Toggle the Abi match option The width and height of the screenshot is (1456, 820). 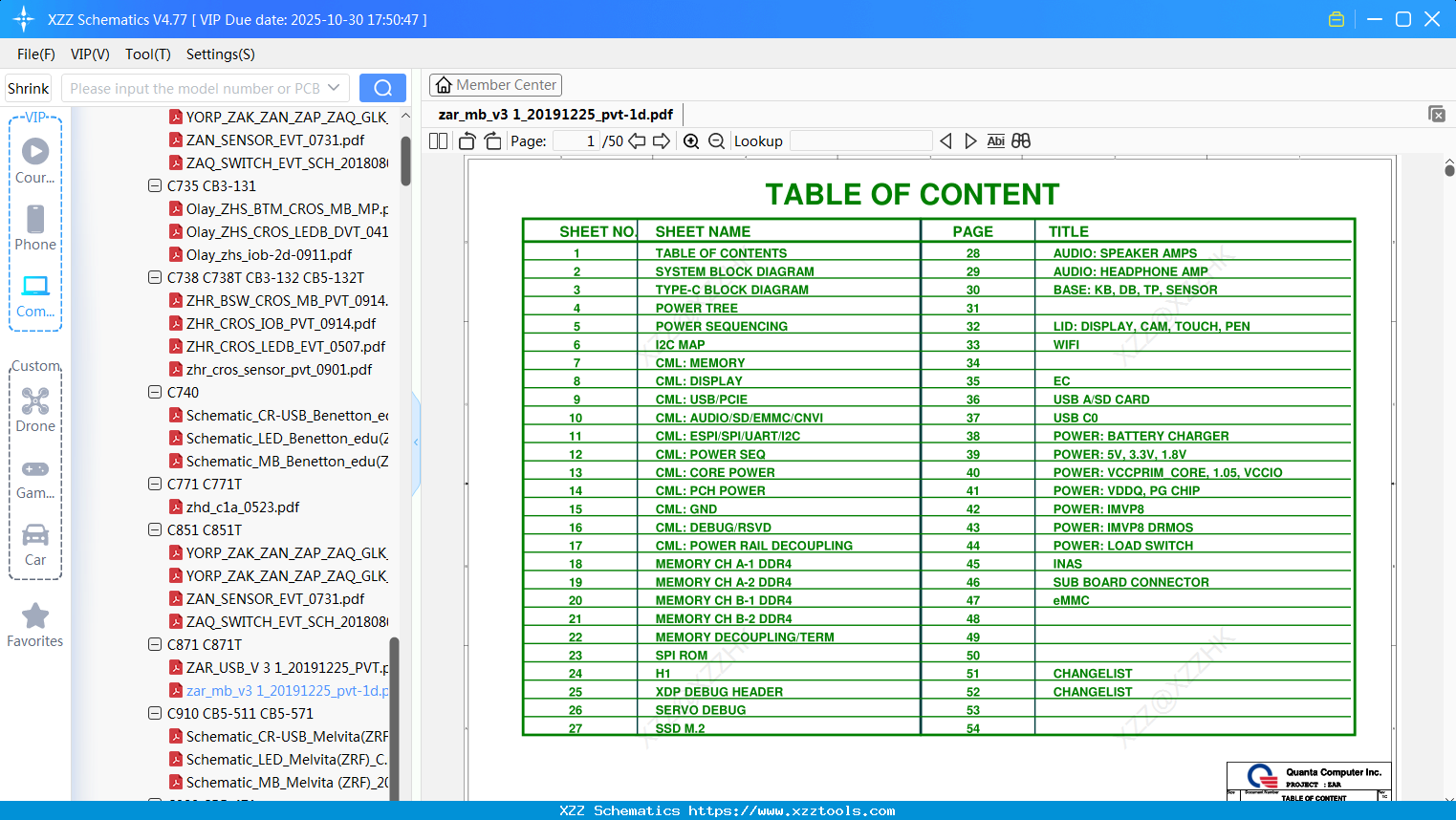(996, 141)
